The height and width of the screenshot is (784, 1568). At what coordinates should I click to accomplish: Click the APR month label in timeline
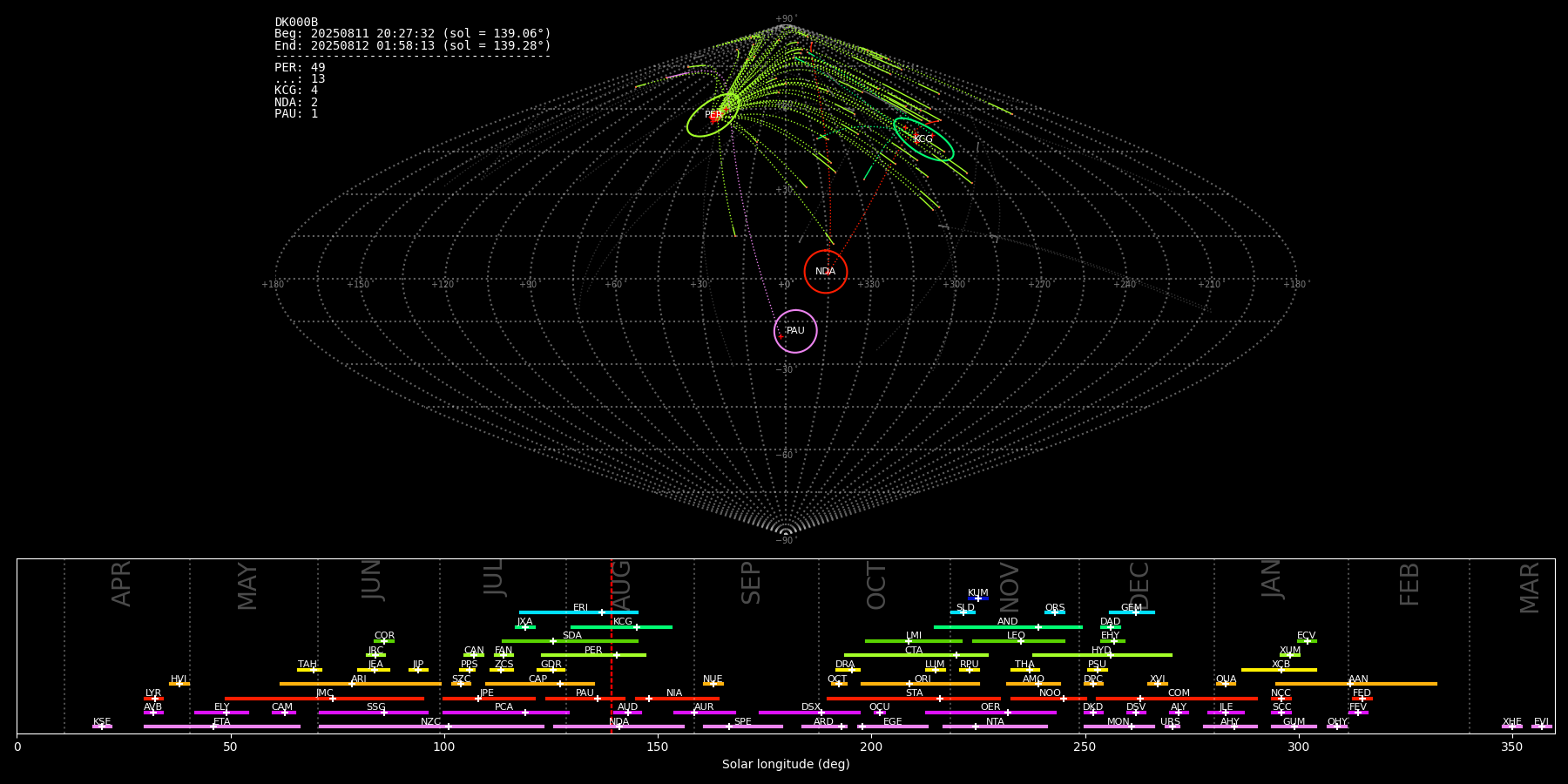[x=121, y=584]
